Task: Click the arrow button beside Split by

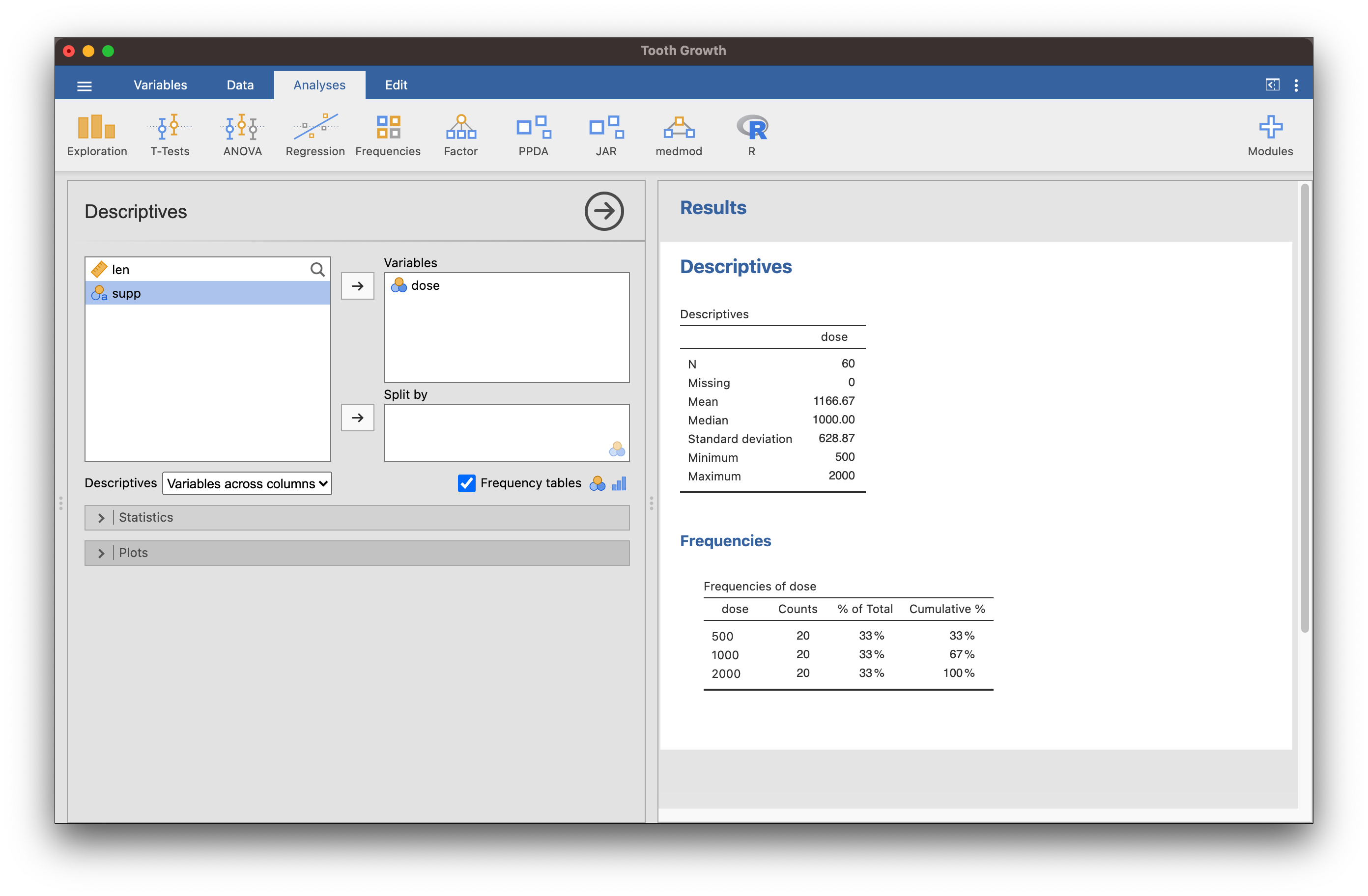Action: (x=358, y=418)
